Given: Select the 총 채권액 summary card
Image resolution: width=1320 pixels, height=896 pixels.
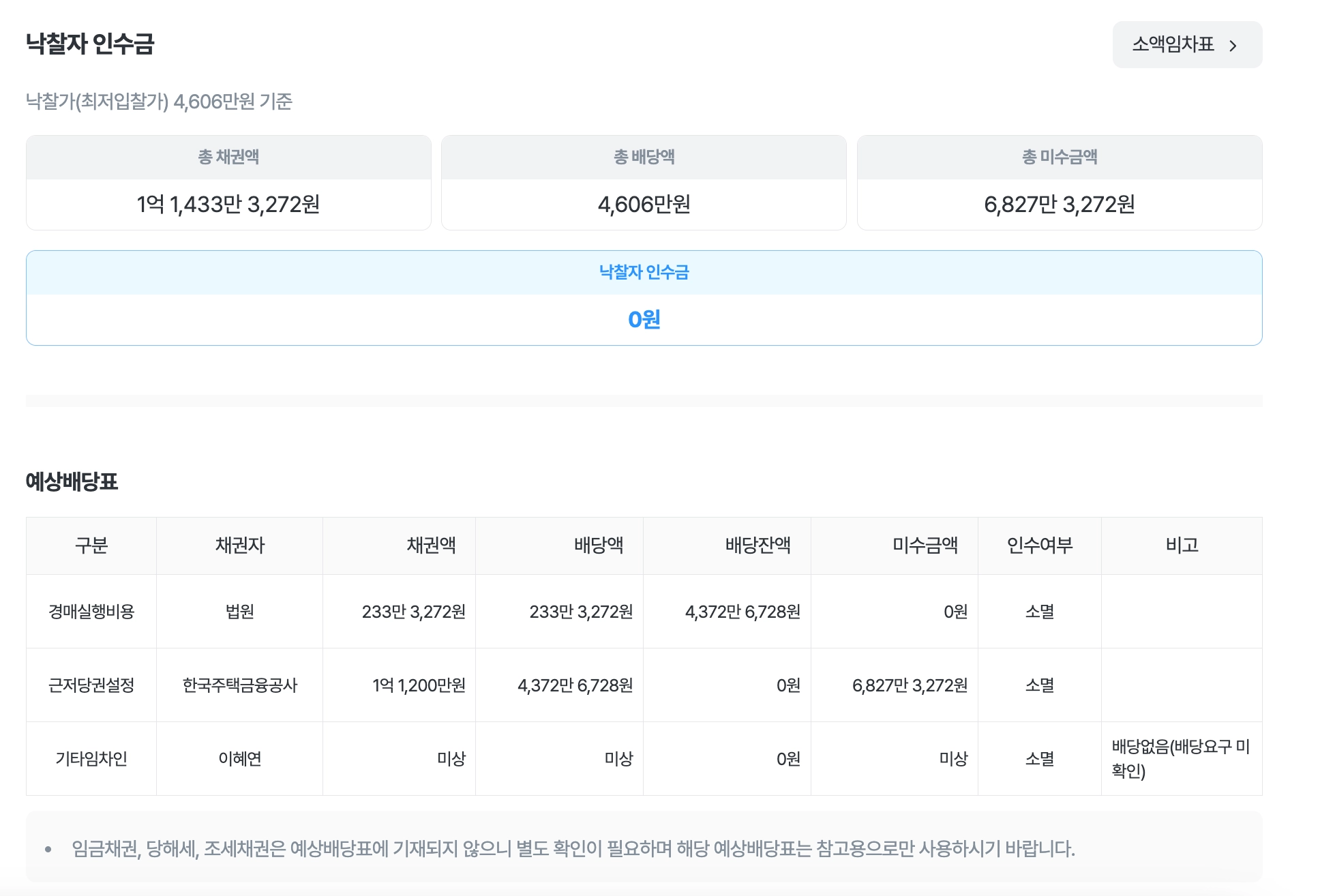Looking at the screenshot, I should pos(228,183).
